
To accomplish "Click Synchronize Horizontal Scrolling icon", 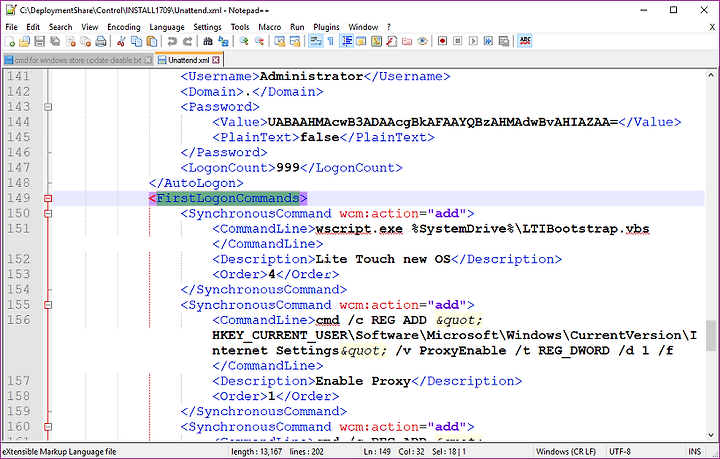I will pyautogui.click(x=295, y=41).
